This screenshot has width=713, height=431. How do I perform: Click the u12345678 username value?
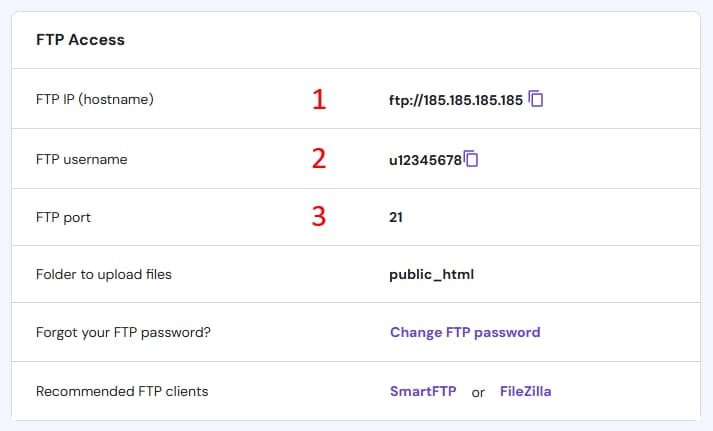(x=426, y=160)
